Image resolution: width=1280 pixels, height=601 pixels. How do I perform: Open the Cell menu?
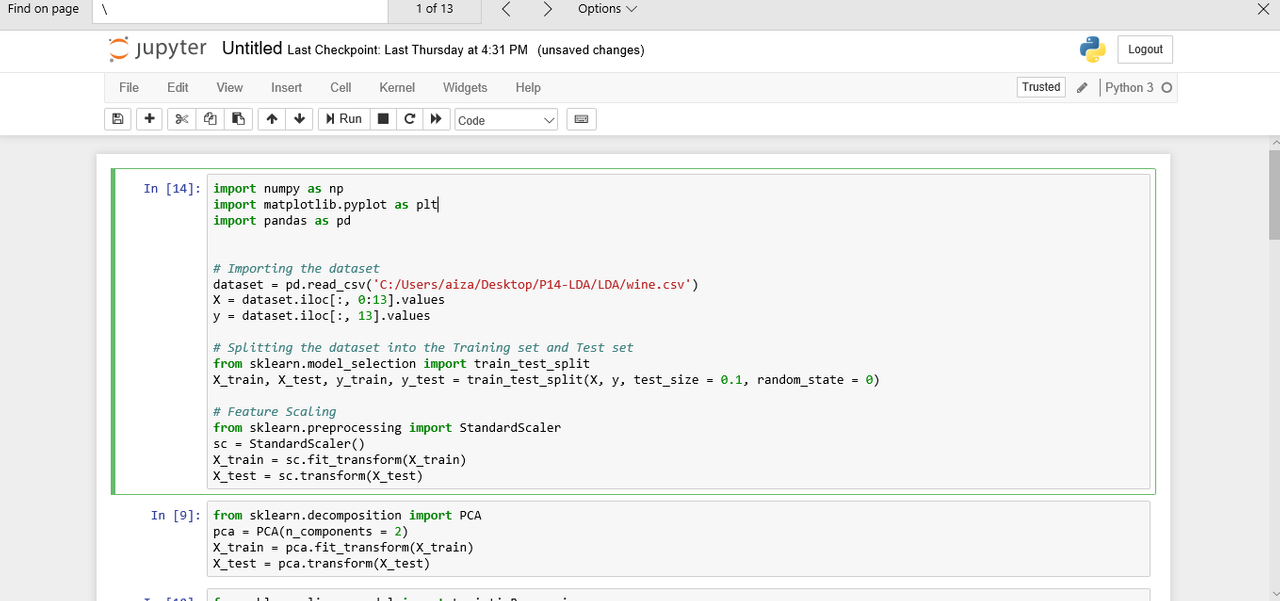341,88
